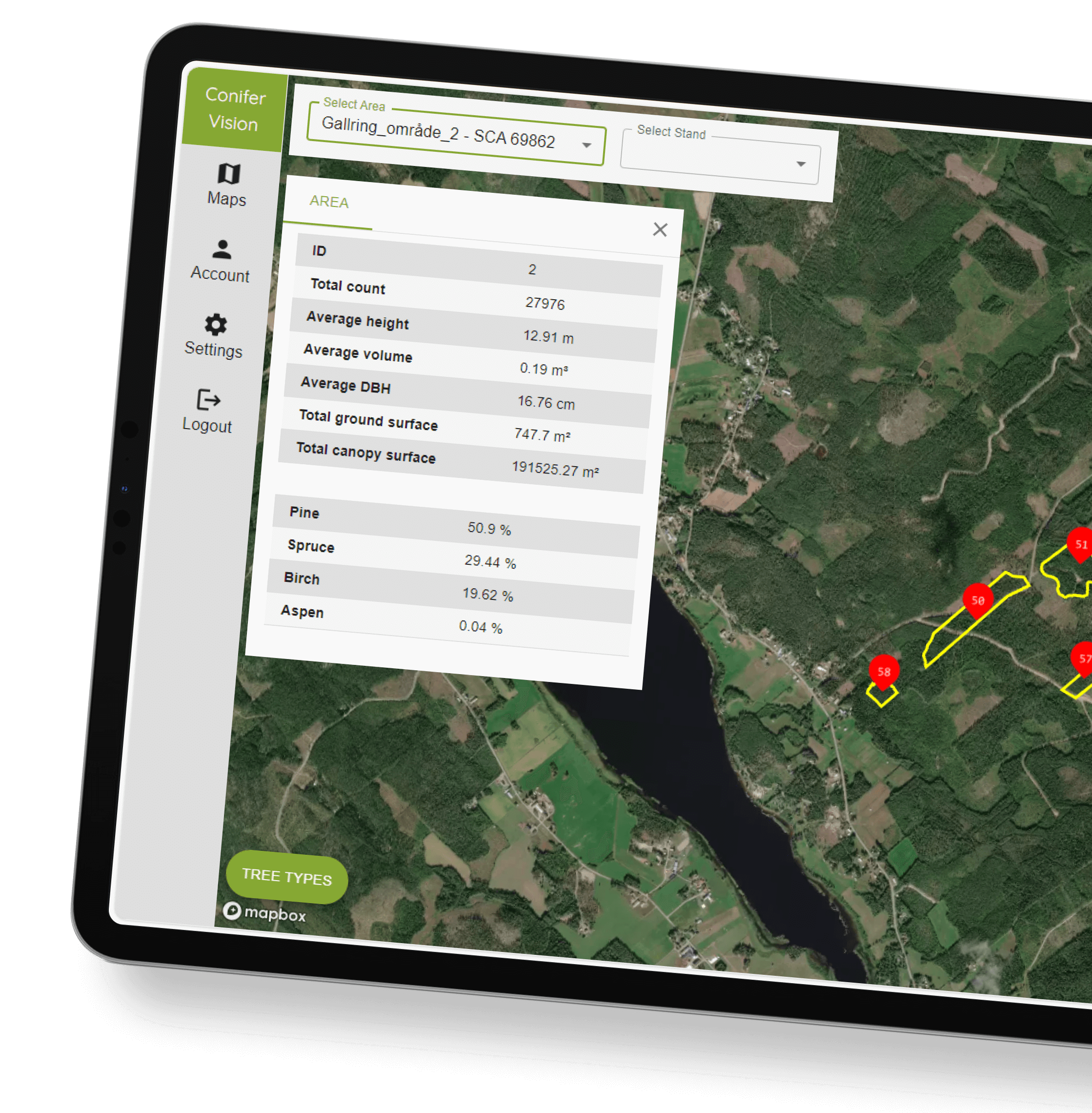
Task: Switch to the AREA tab
Action: 329,202
